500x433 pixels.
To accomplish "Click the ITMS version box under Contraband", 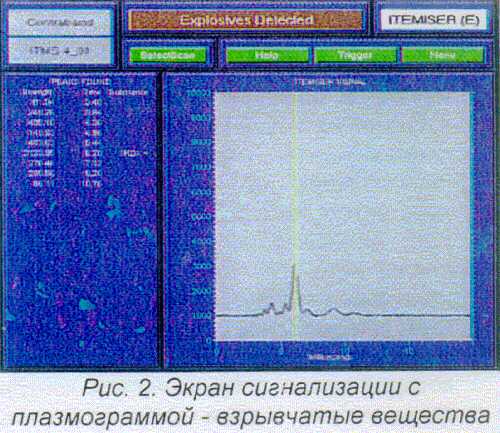I will pos(60,51).
